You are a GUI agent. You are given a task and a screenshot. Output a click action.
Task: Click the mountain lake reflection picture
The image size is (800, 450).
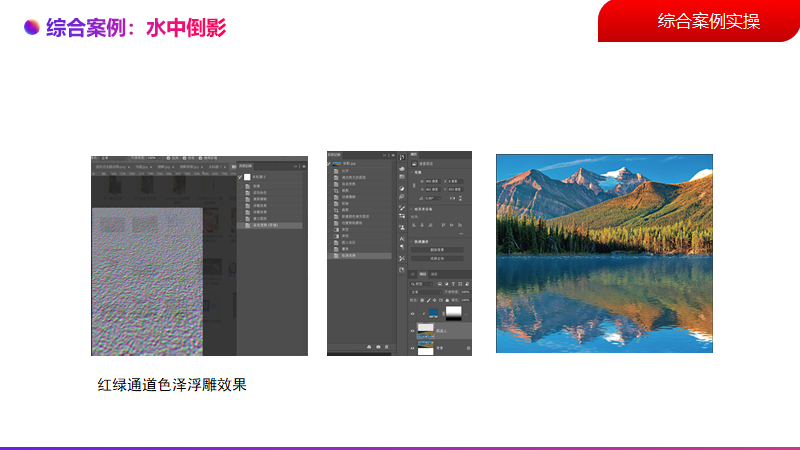click(x=604, y=254)
